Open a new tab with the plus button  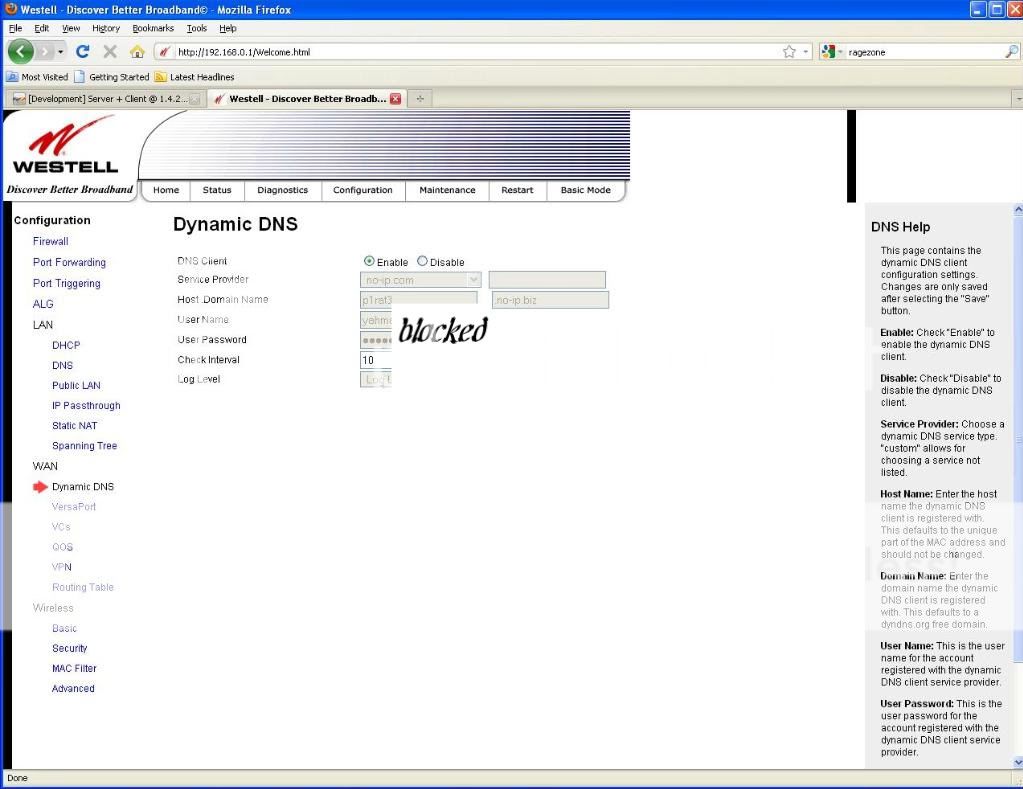coord(421,99)
